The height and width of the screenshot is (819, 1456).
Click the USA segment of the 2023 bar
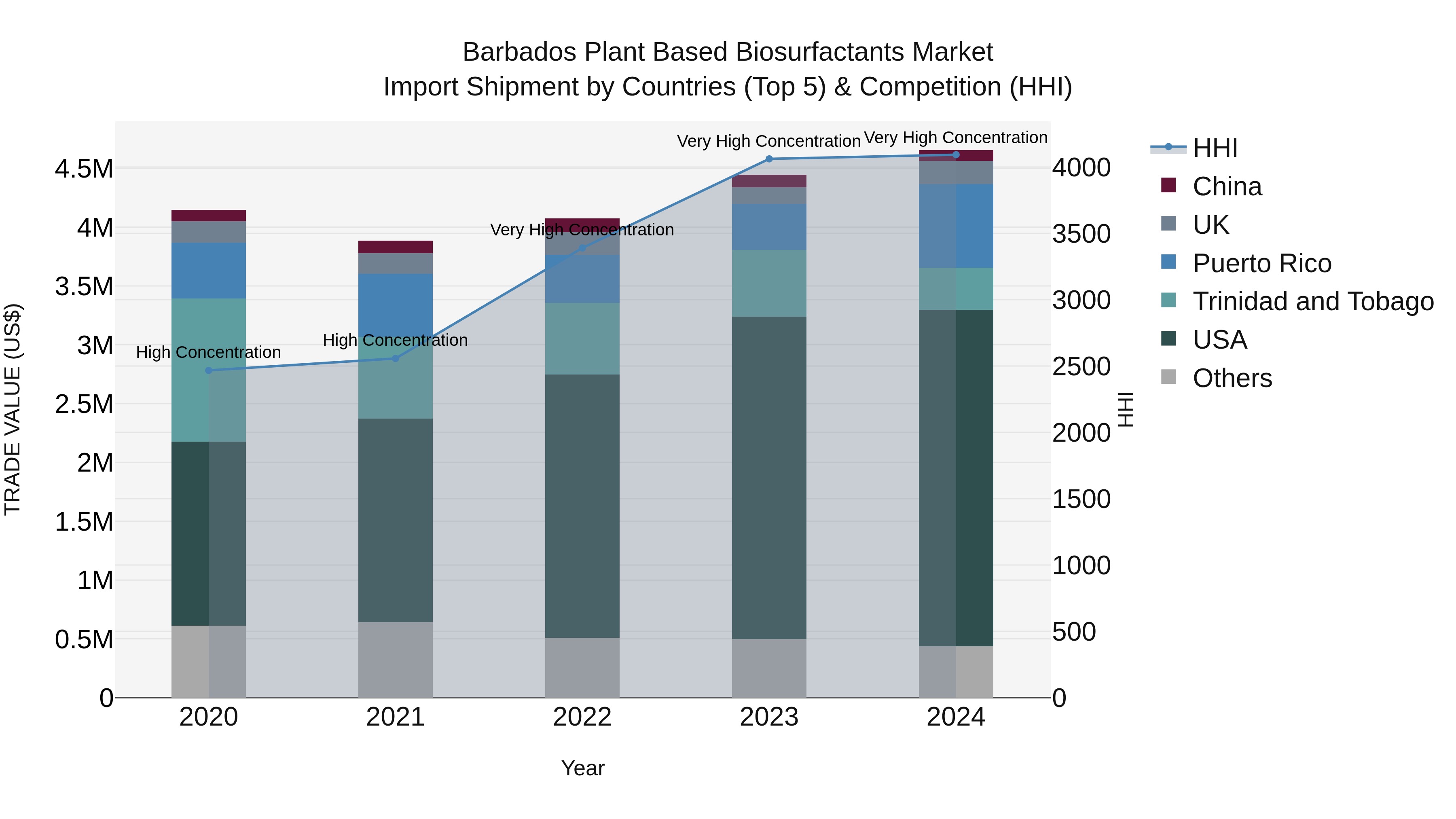(769, 478)
